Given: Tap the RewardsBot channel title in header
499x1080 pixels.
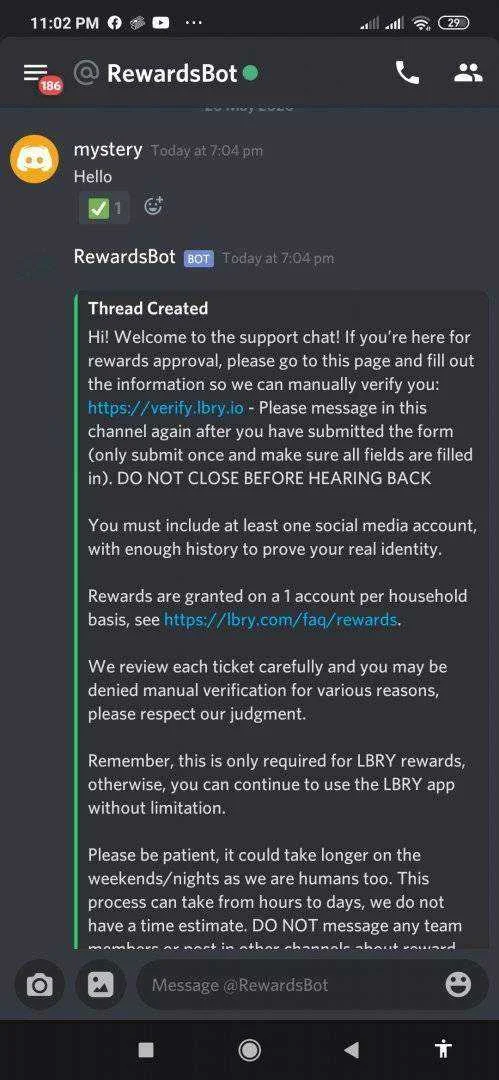Looking at the screenshot, I should pyautogui.click(x=172, y=73).
